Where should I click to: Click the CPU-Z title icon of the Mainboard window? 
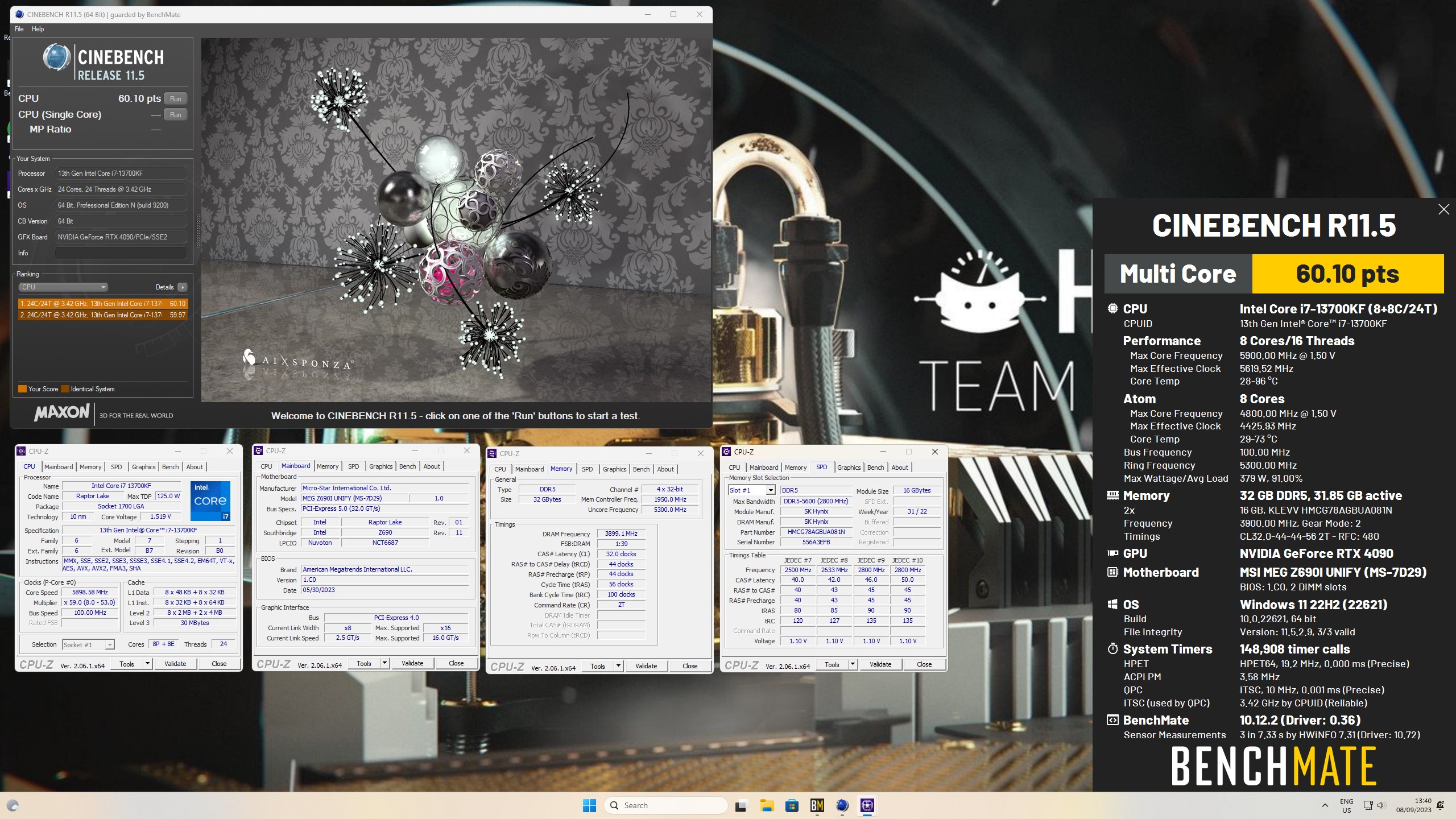click(258, 450)
